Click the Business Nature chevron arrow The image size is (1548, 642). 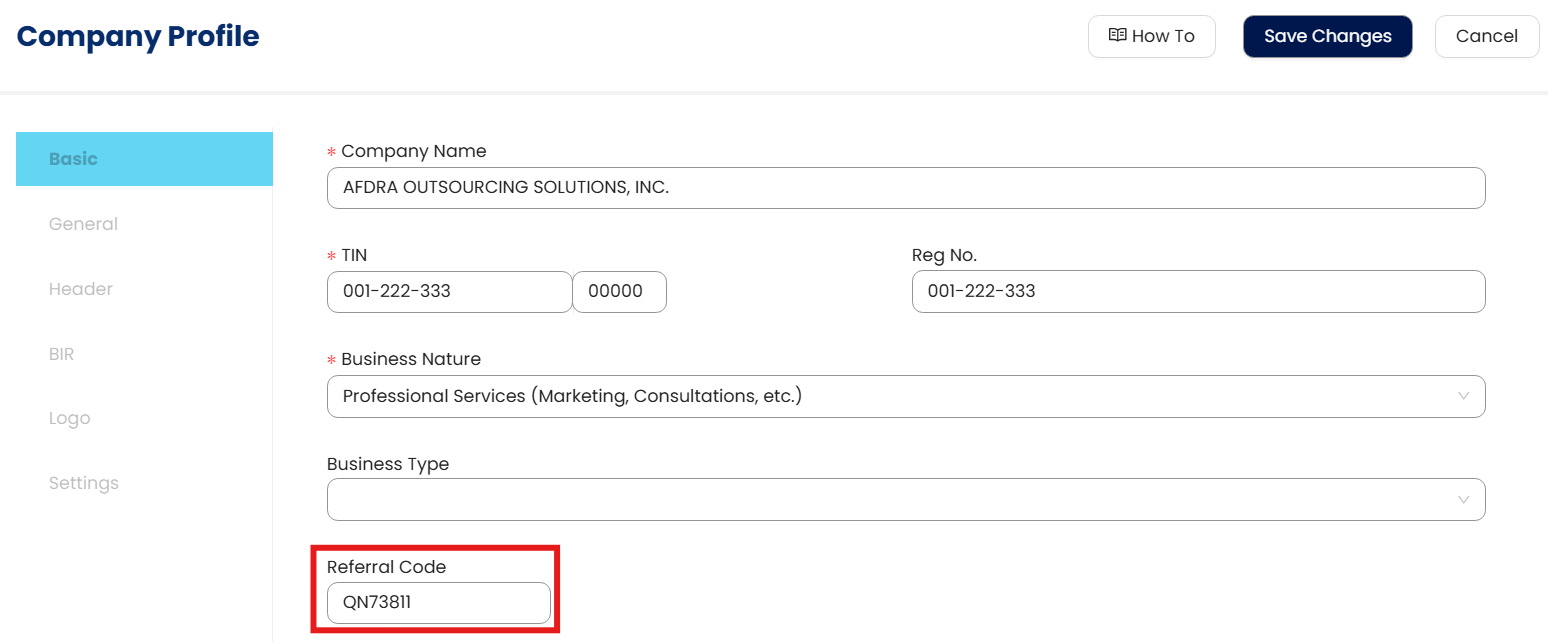[1463, 396]
